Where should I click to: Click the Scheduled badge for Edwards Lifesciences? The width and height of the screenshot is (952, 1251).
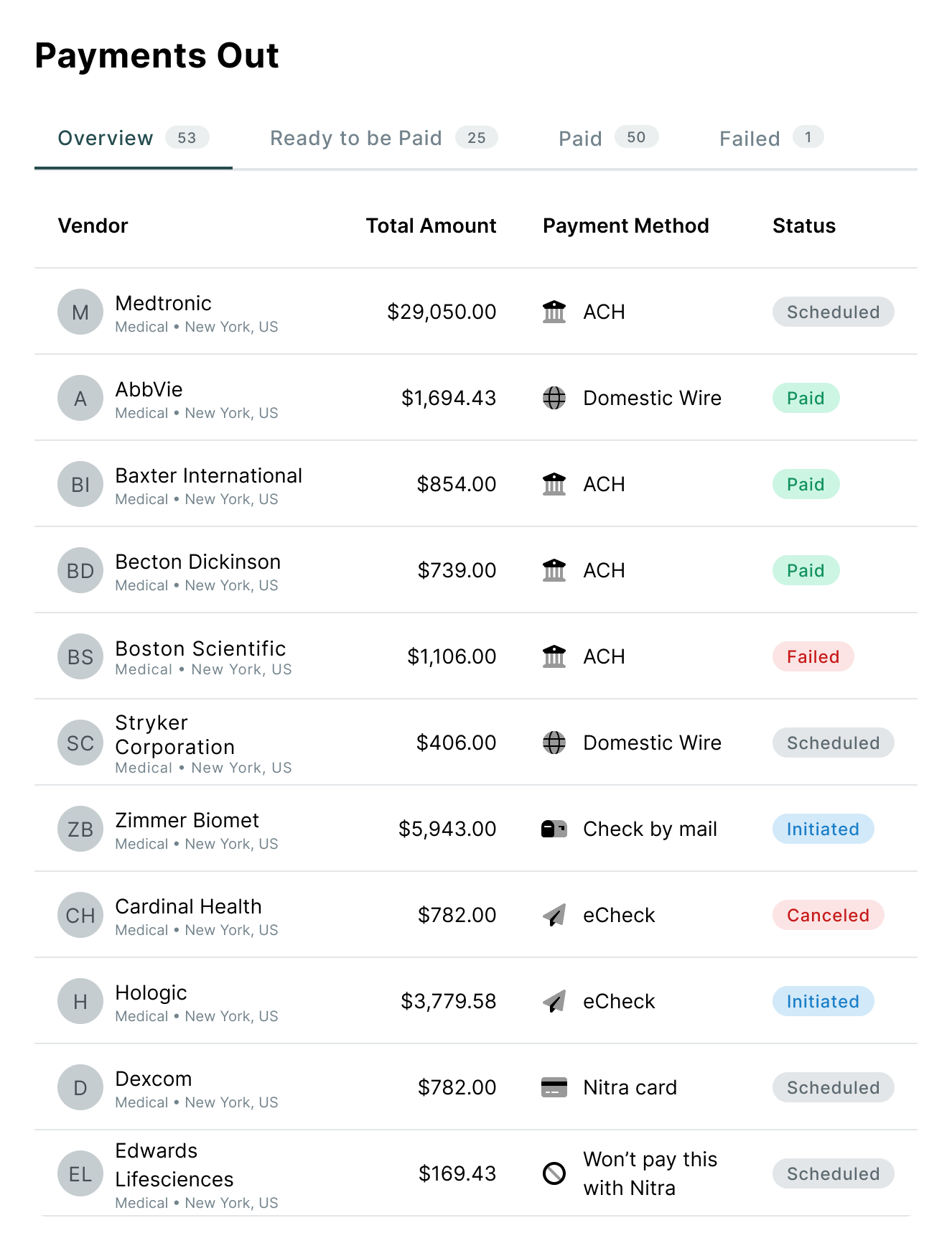834,1173
